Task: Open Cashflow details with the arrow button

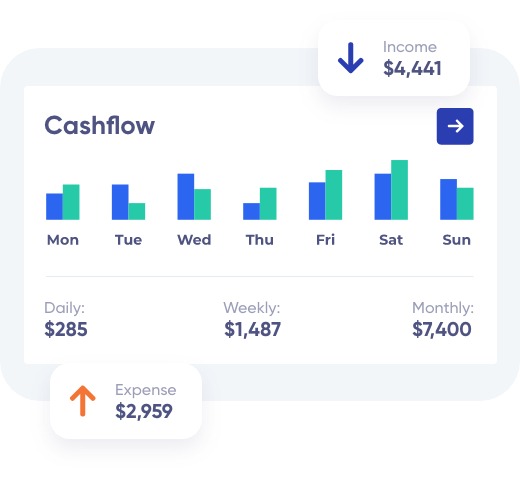Action: point(455,126)
